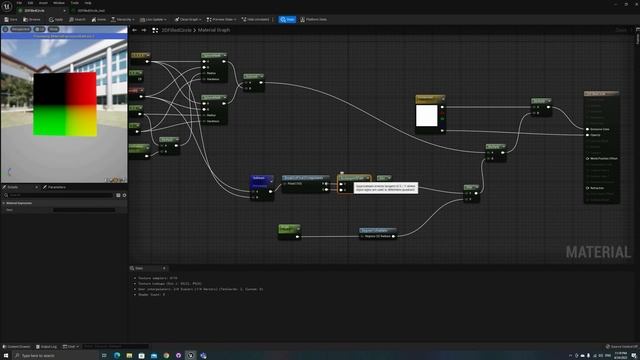Open the Tools menu

coord(75,3)
